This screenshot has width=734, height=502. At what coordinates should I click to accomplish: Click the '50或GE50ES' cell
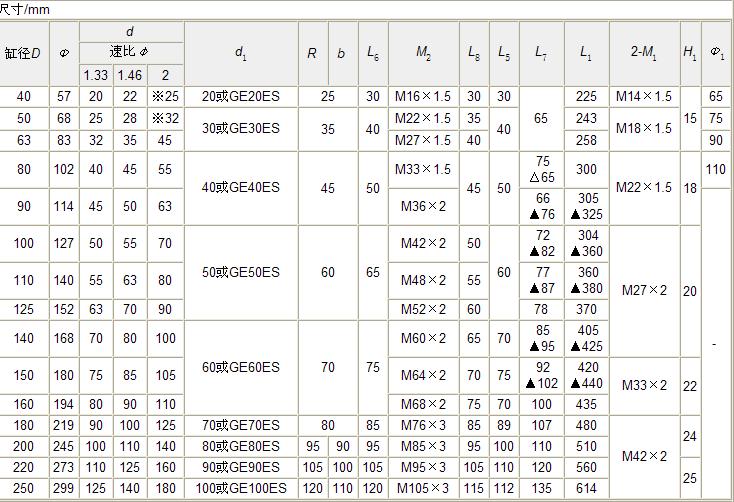(x=241, y=273)
